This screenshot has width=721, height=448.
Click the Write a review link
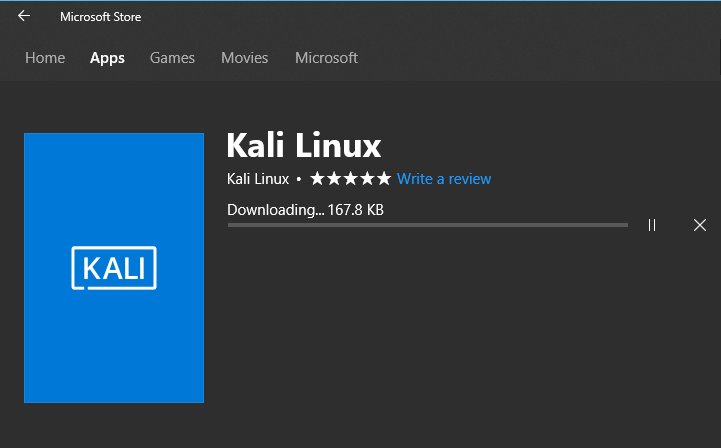pos(444,179)
